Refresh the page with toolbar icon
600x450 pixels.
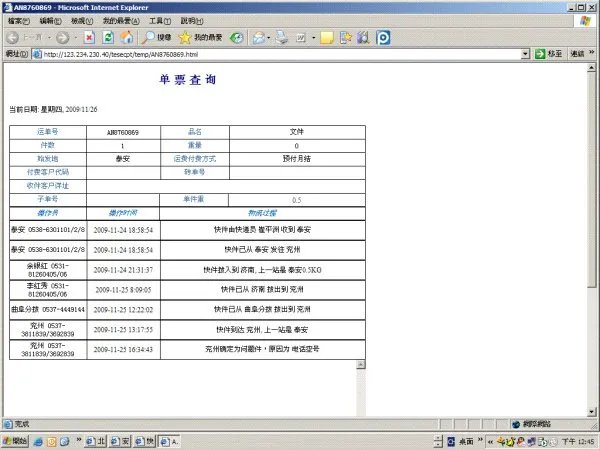pos(108,37)
